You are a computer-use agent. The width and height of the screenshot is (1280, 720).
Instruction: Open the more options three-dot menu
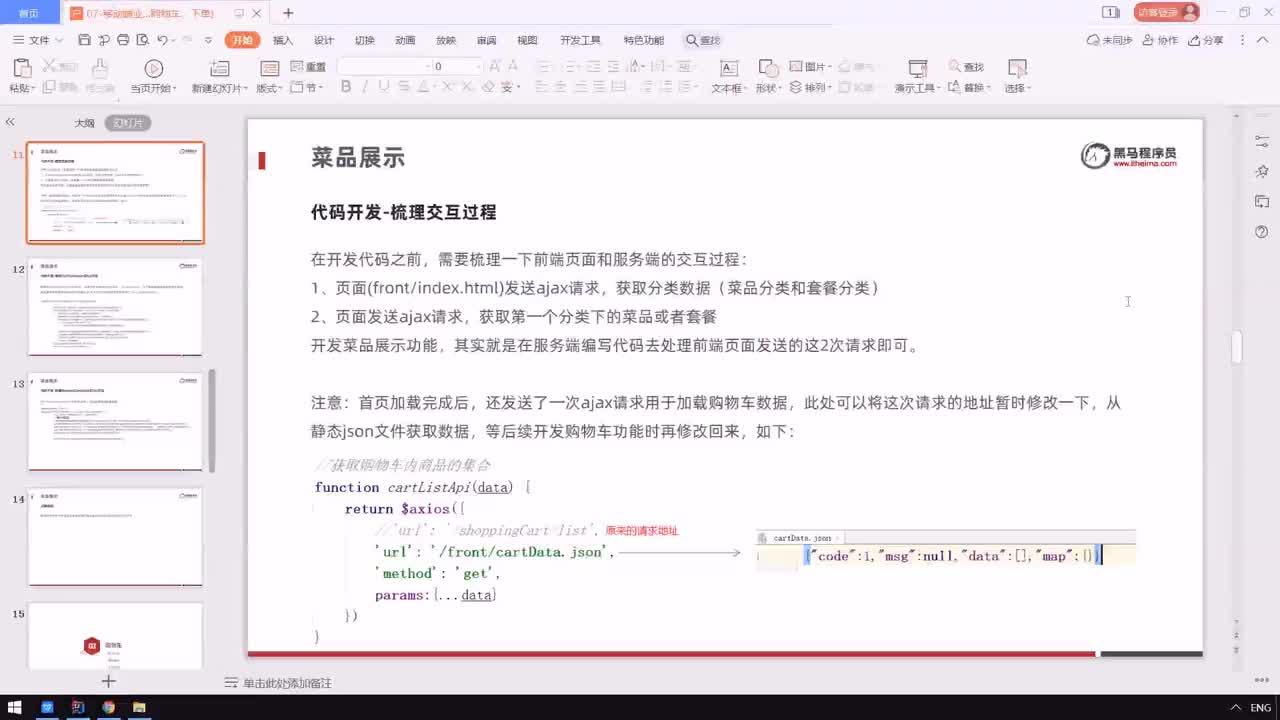pos(1244,40)
